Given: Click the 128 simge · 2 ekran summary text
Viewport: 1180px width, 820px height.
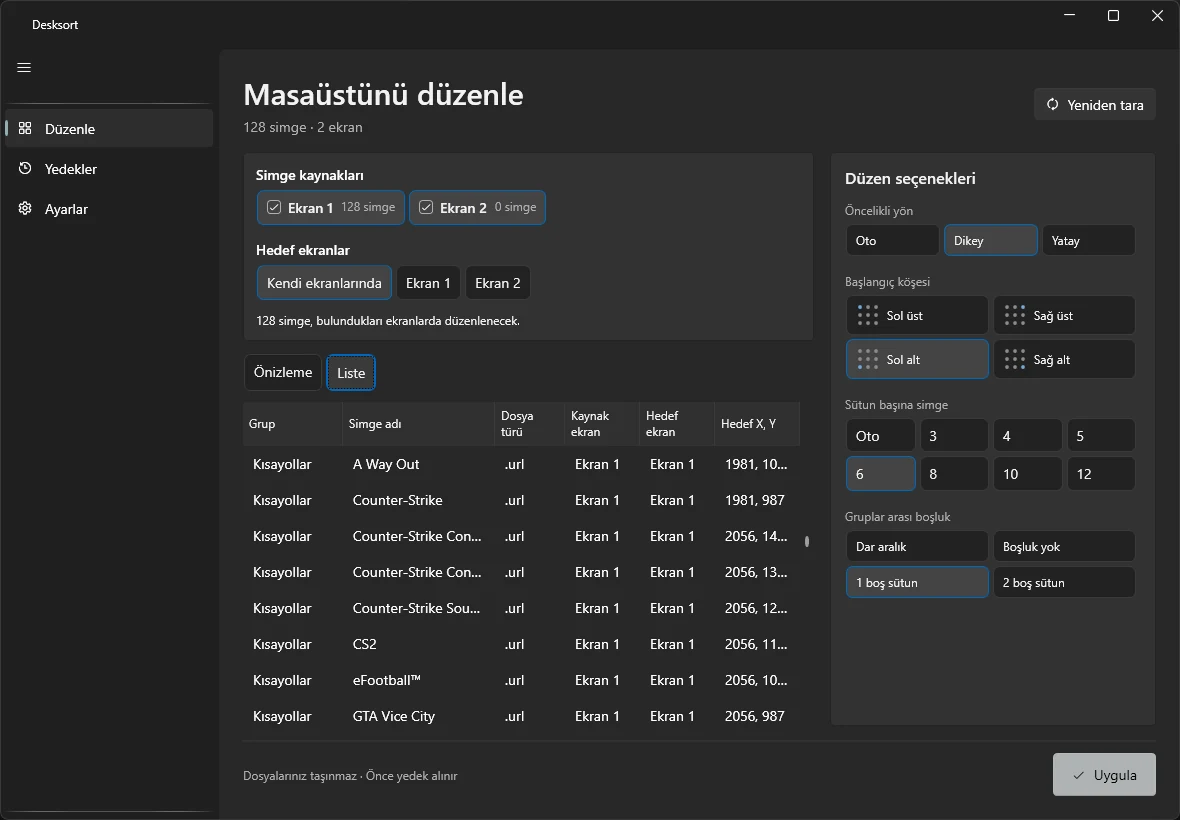Looking at the screenshot, I should (x=303, y=127).
